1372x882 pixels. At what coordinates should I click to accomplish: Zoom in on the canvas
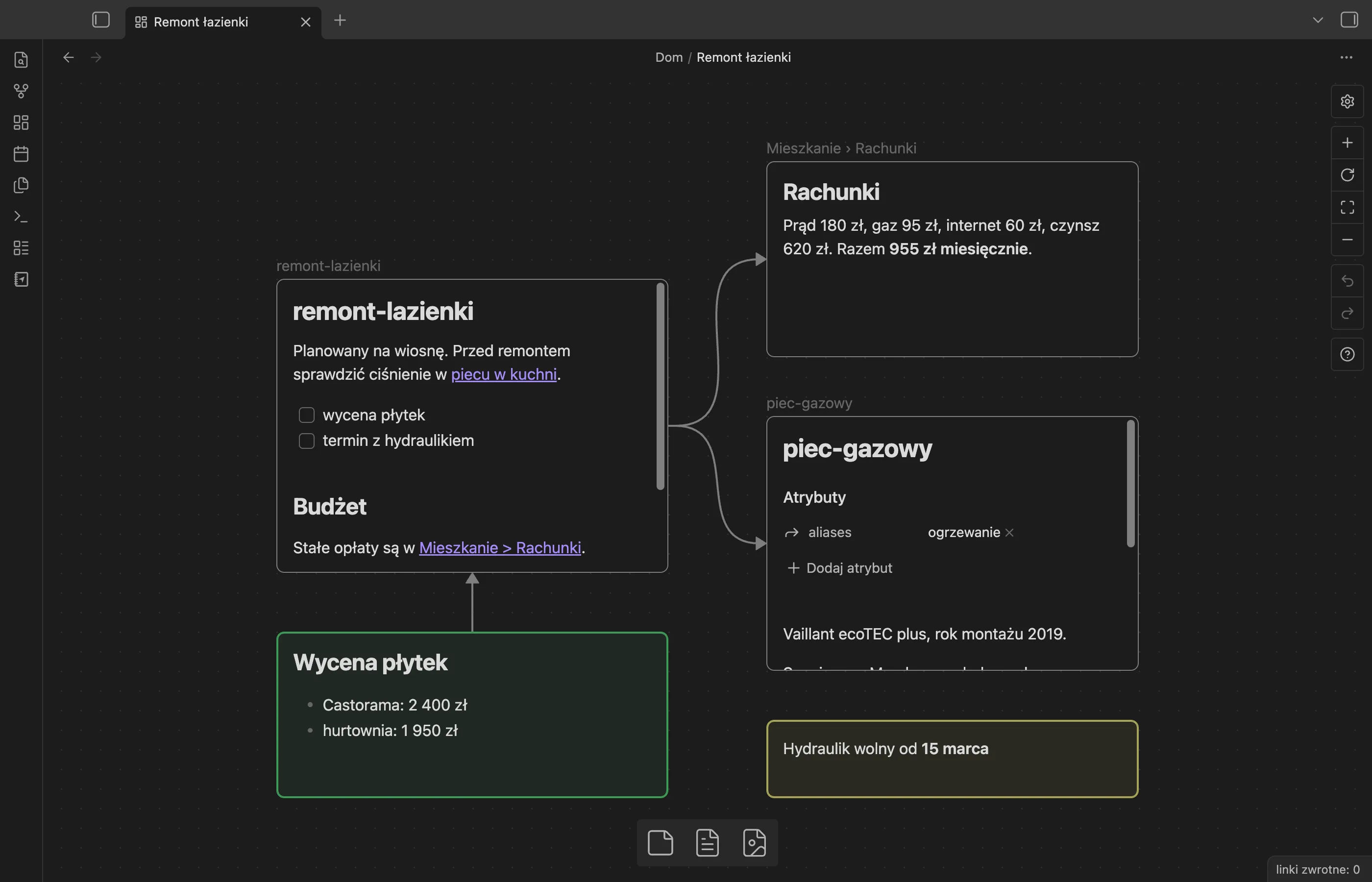click(1347, 143)
